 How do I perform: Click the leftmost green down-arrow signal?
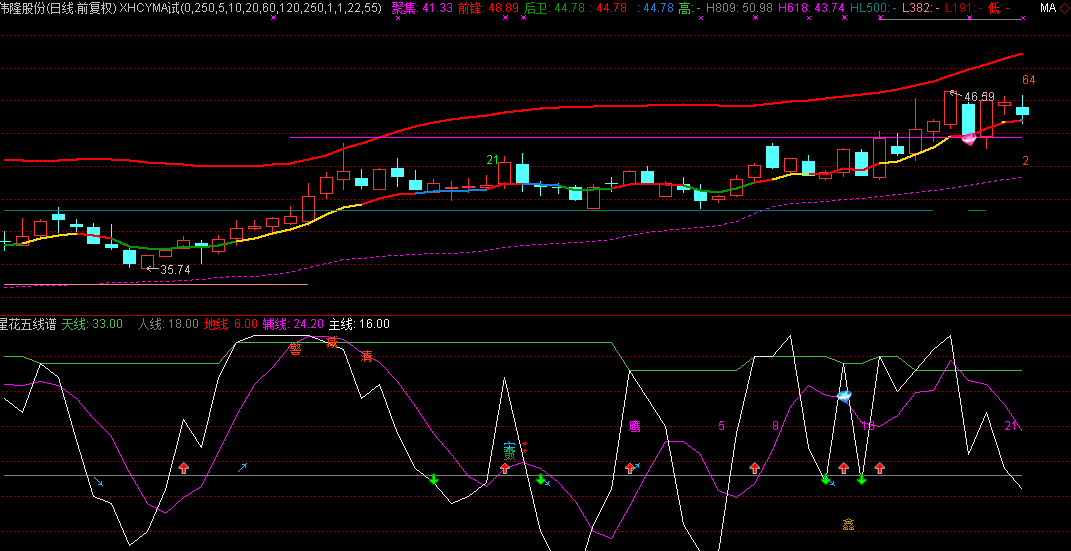point(434,480)
